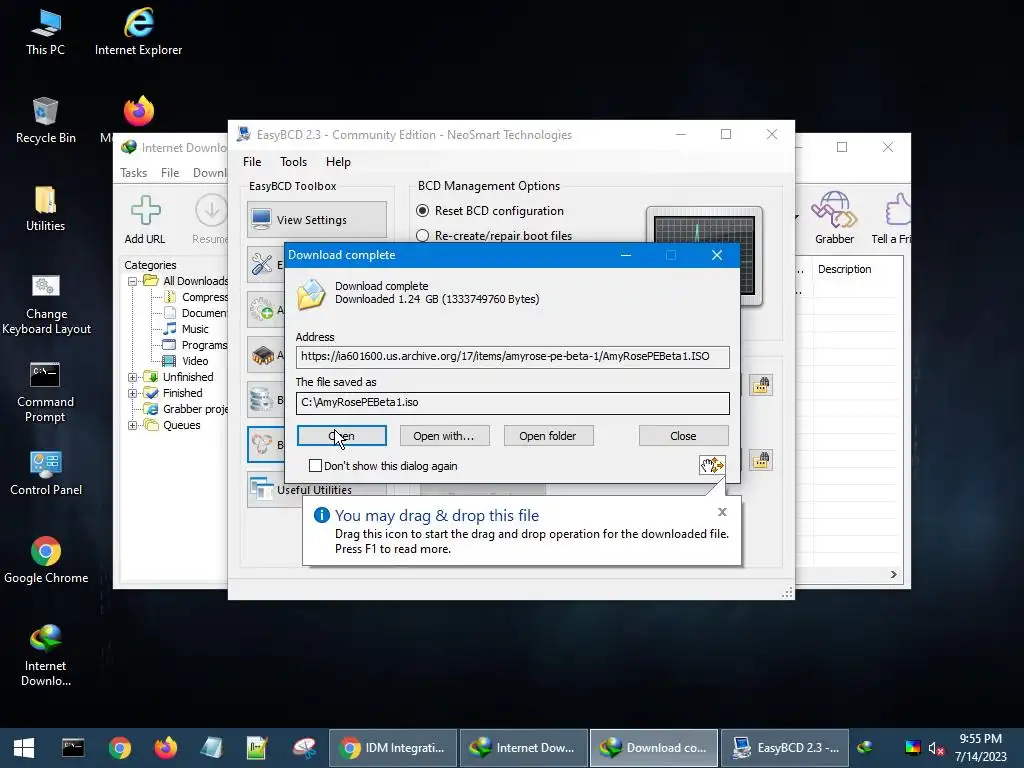Open Internet Explorer desktop shortcut

tap(138, 33)
